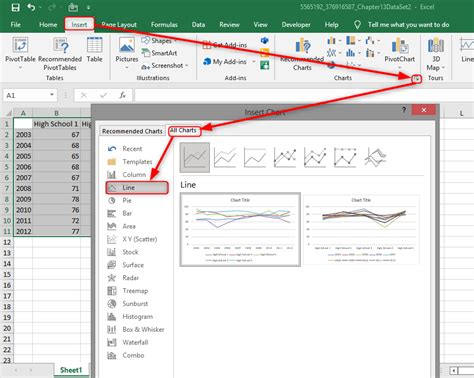Insert a Table from the ribbon
The height and width of the screenshot is (378, 474).
pyautogui.click(x=94, y=50)
